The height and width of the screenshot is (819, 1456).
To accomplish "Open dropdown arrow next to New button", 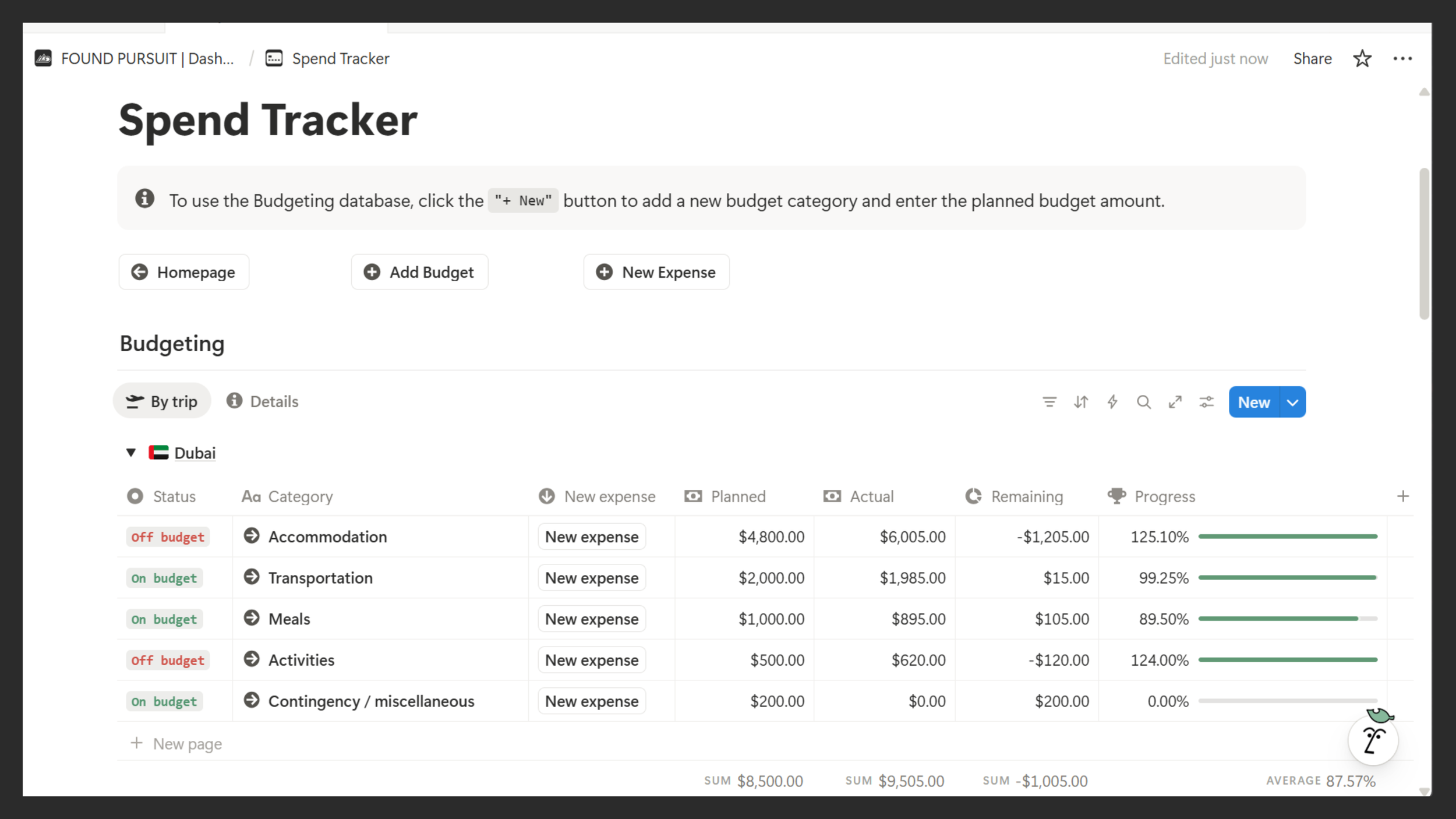I will pyautogui.click(x=1292, y=403).
